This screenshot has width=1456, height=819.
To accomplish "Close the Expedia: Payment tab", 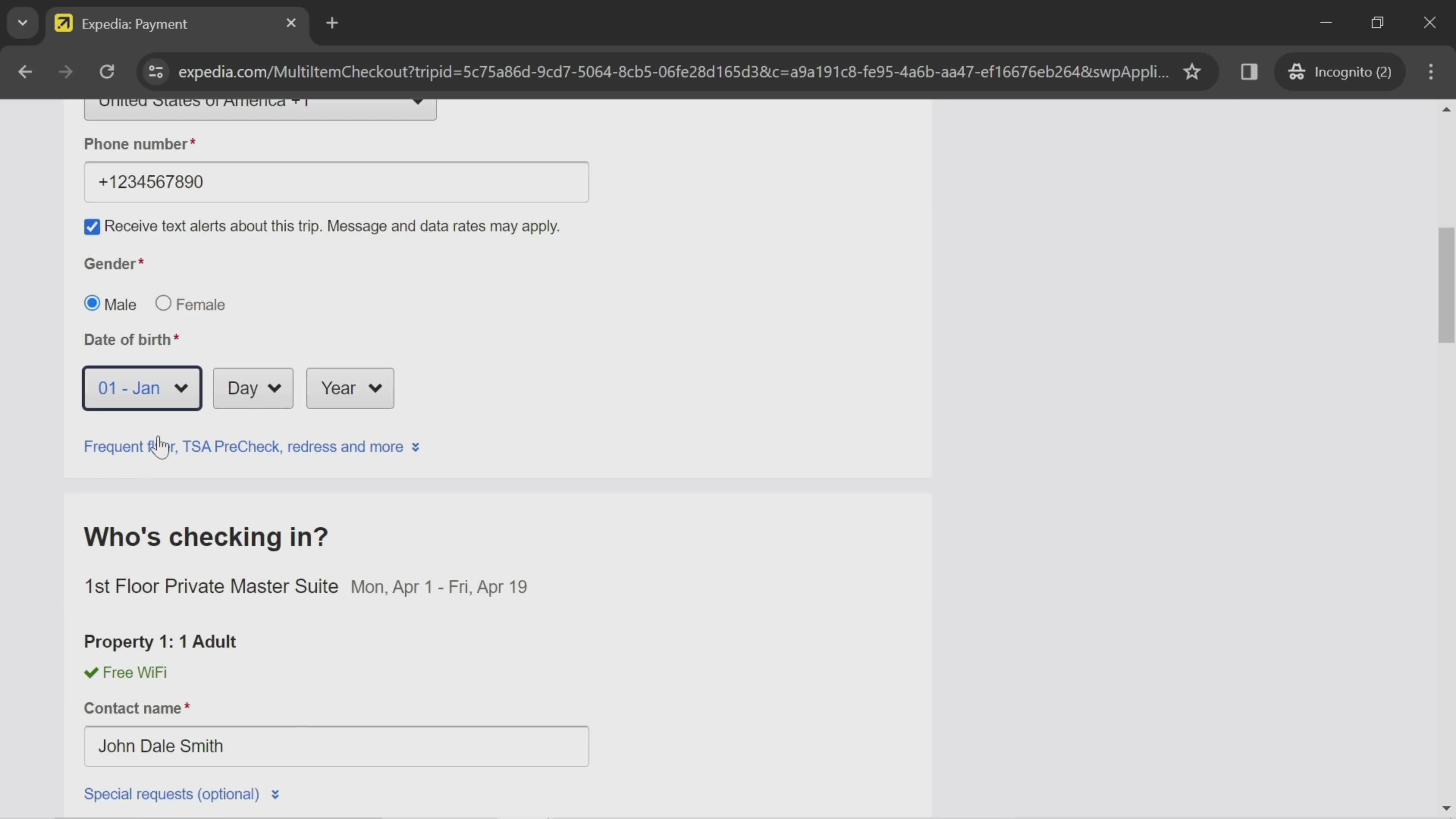I will tap(291, 23).
